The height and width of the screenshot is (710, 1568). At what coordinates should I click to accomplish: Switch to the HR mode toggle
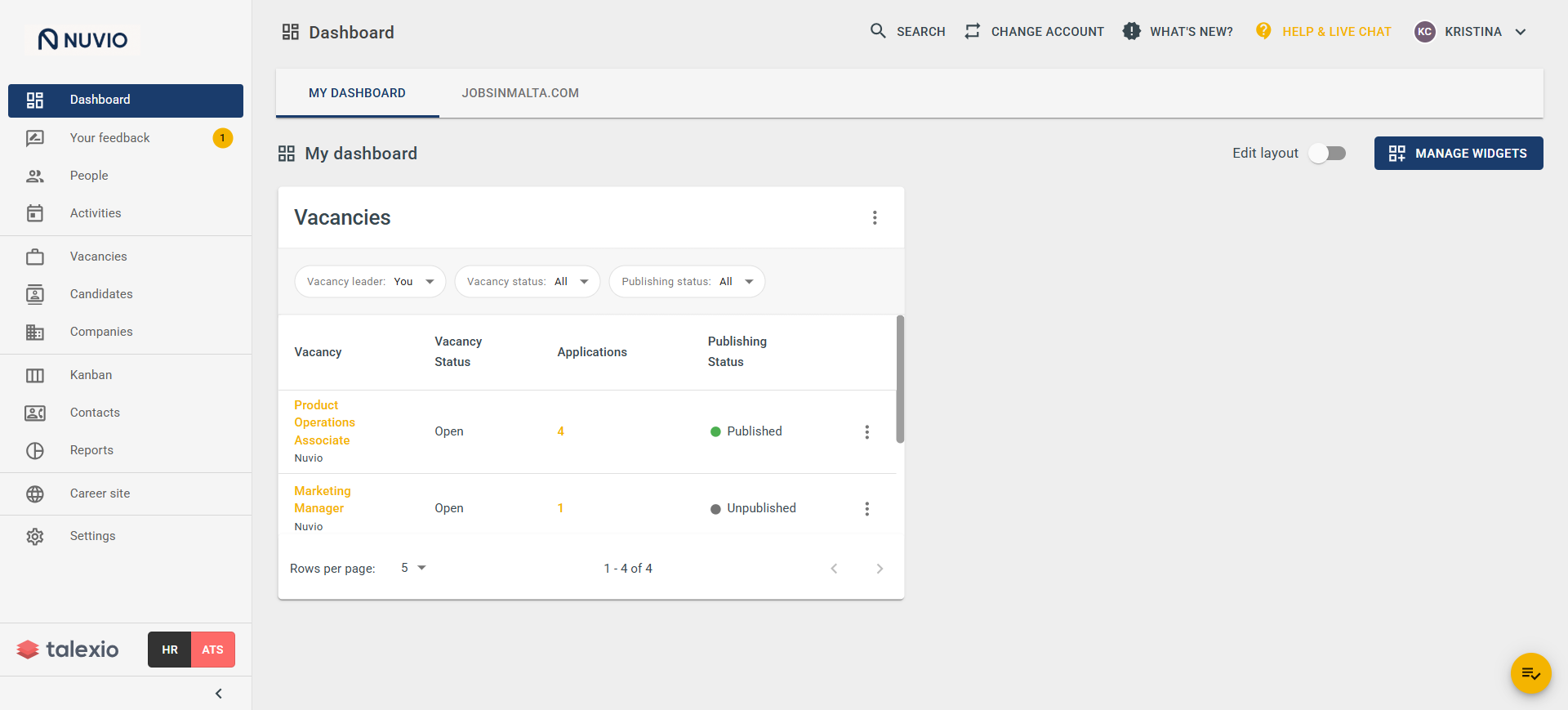click(x=170, y=650)
